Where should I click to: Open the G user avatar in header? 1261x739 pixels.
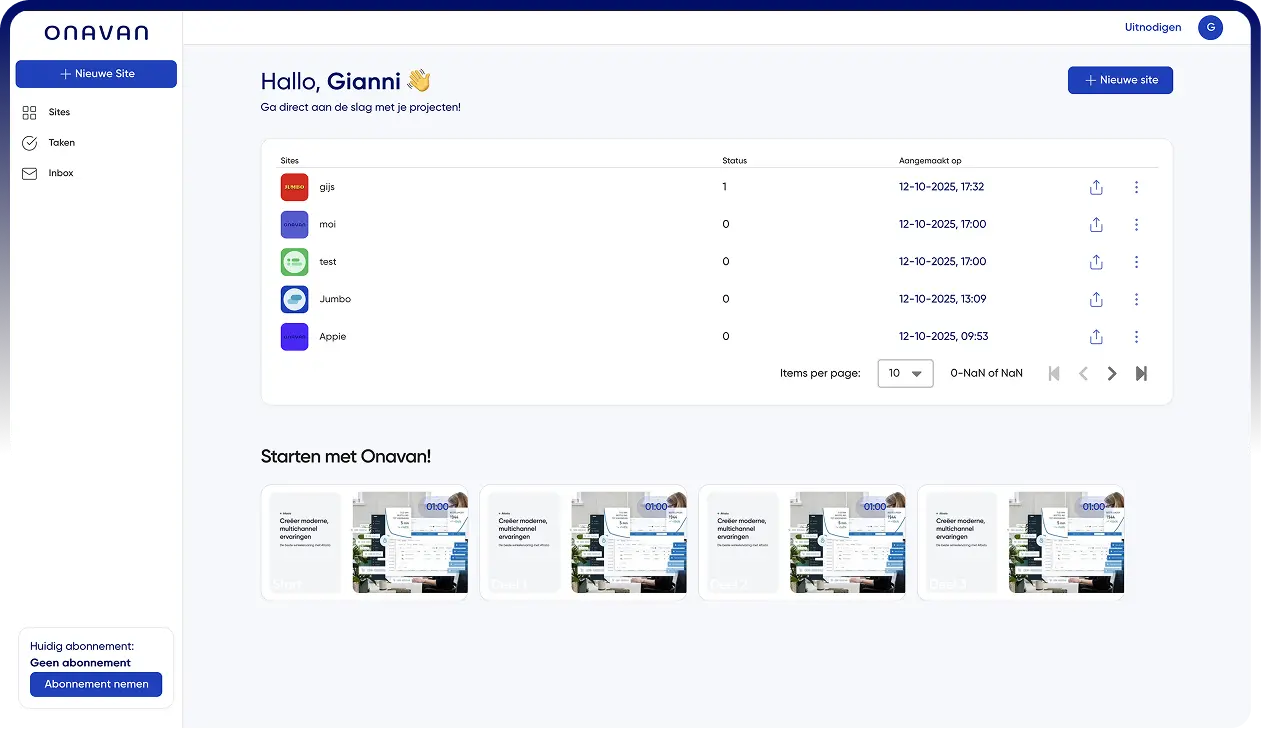pos(1210,28)
